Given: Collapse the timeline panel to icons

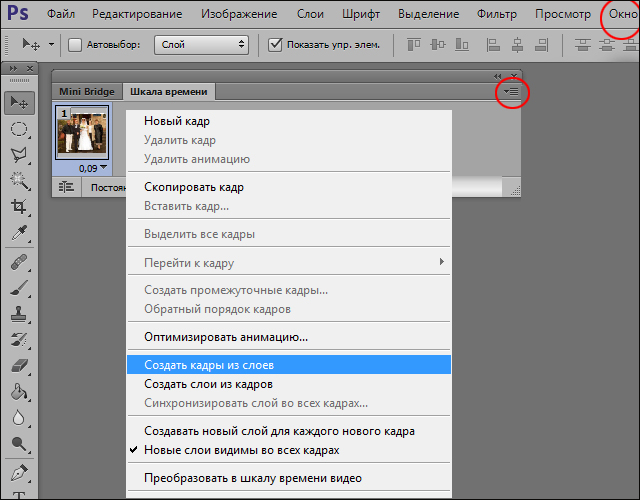Looking at the screenshot, I should coord(497,76).
